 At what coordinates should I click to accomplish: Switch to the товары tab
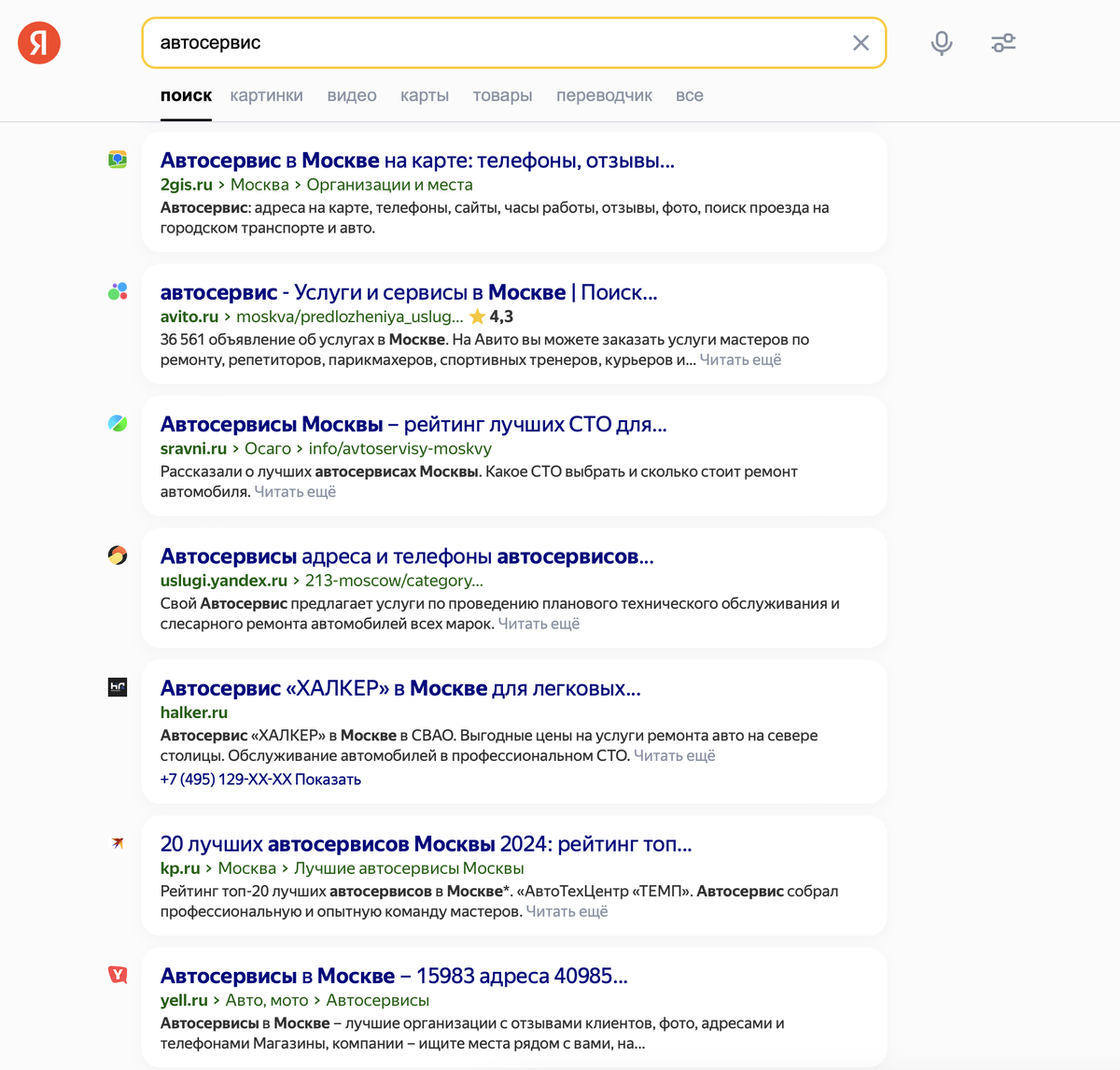point(502,95)
